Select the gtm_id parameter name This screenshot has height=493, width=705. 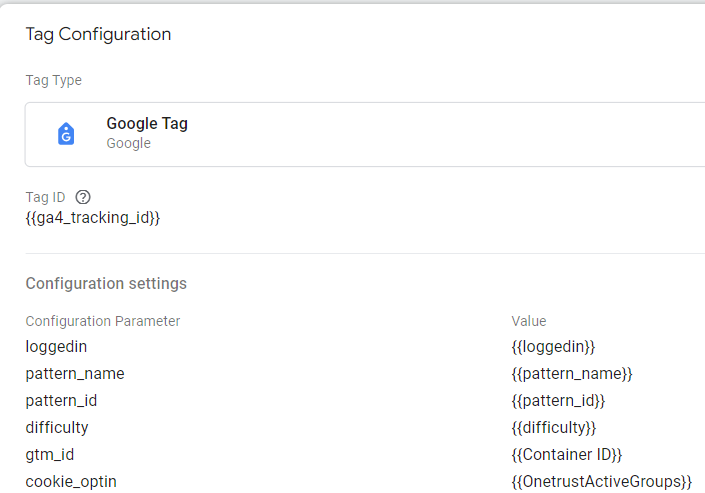click(50, 454)
